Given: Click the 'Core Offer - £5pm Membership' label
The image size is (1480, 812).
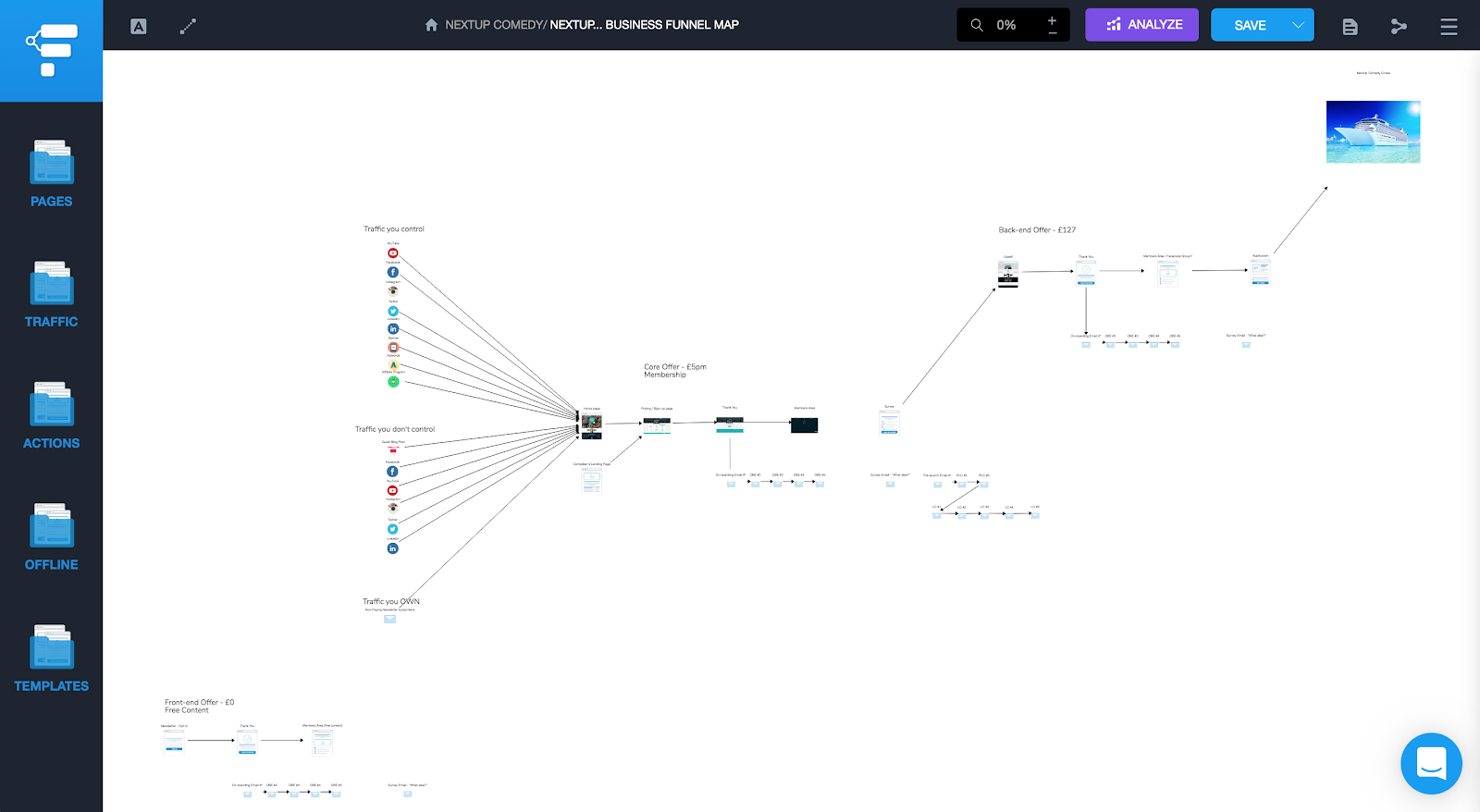Looking at the screenshot, I should coord(675,371).
